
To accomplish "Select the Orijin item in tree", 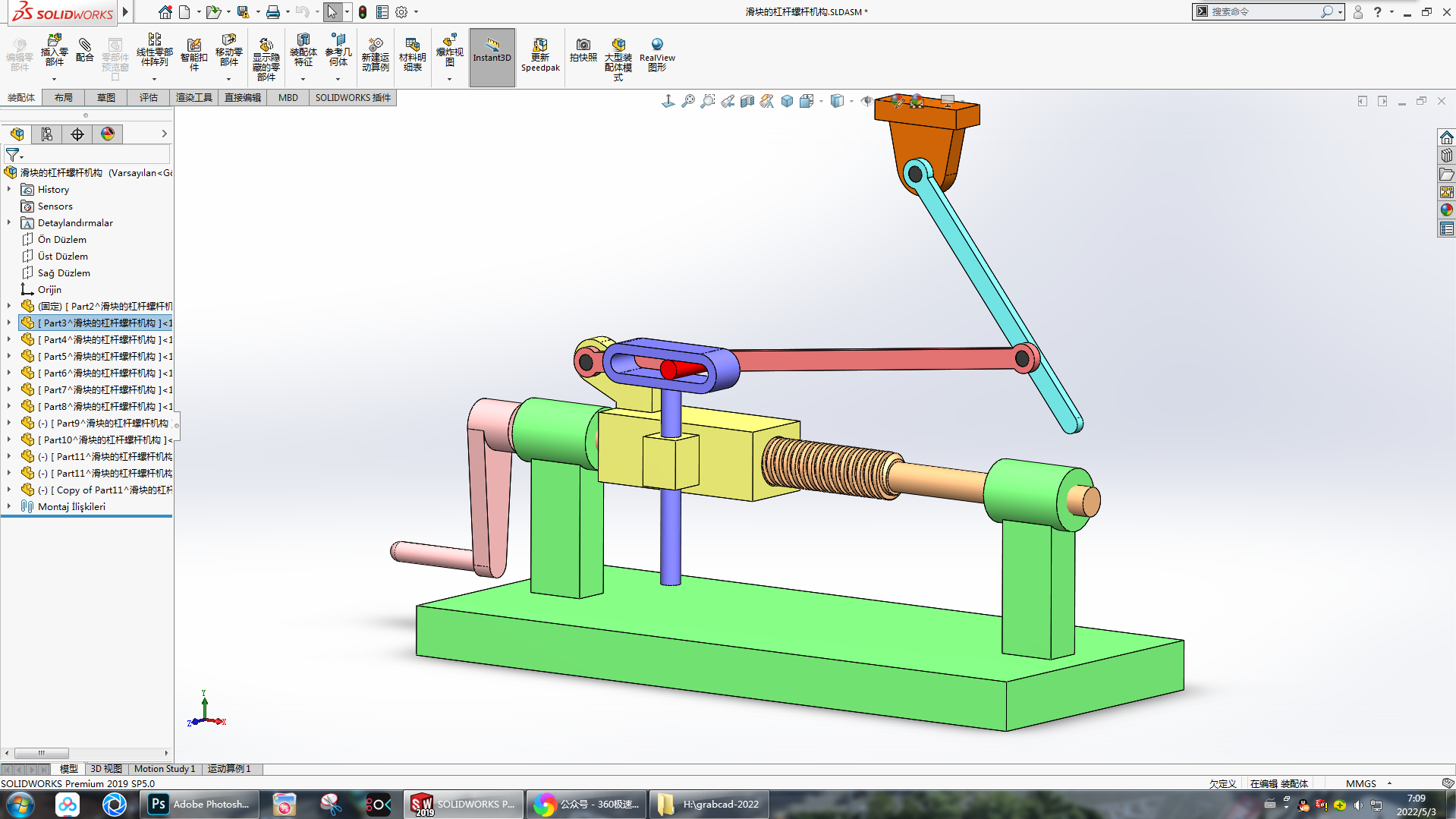I will coord(49,290).
